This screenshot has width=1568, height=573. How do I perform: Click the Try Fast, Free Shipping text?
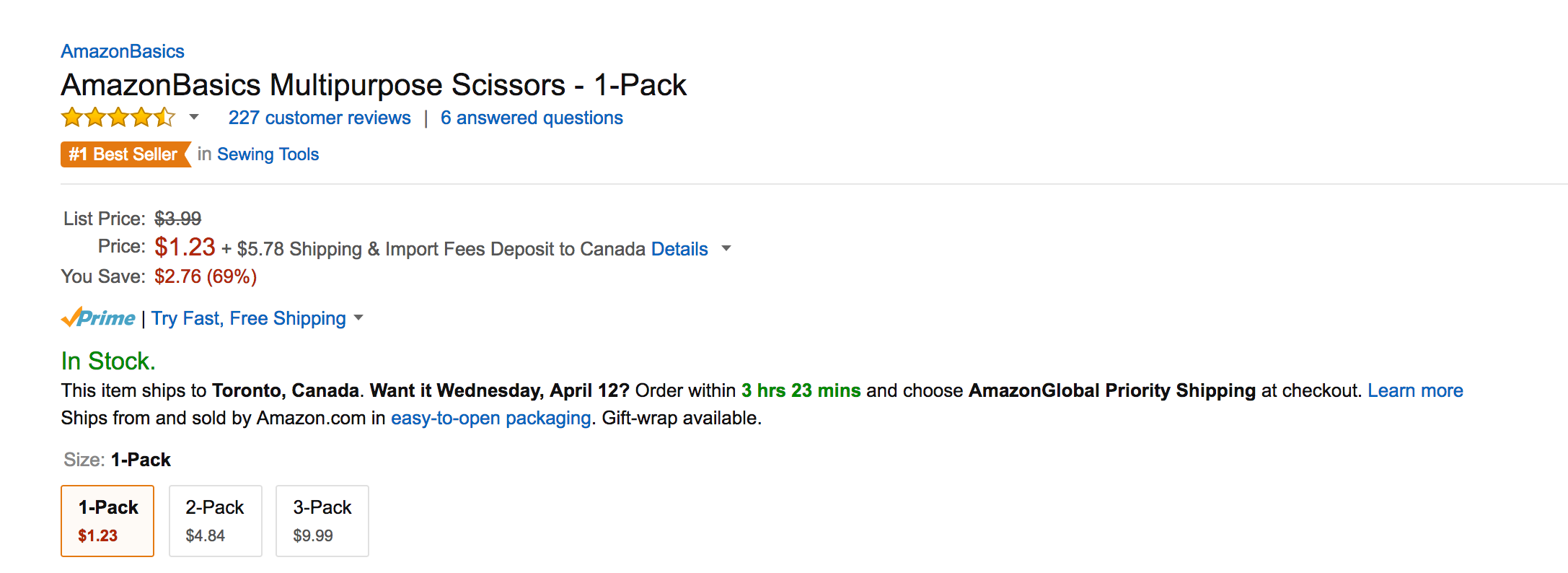249,318
